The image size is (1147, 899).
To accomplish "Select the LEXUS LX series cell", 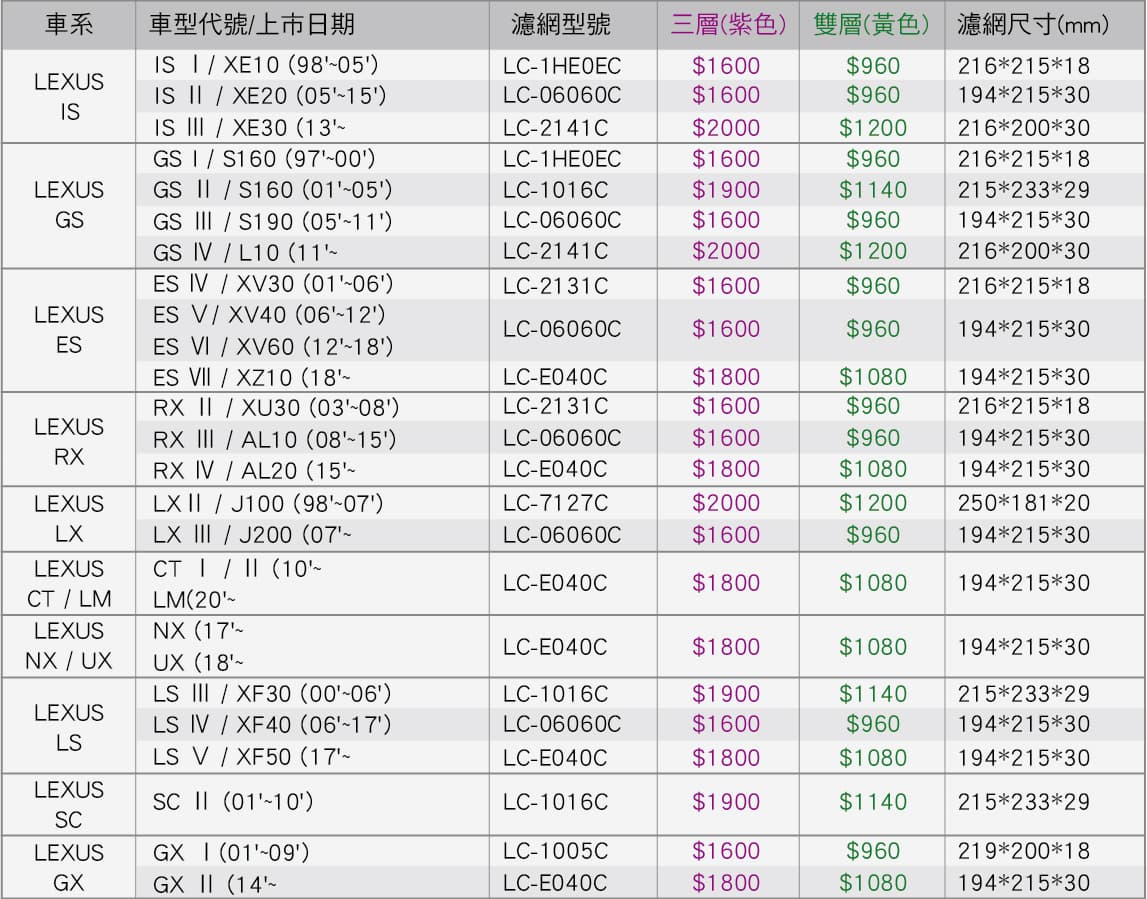I will (69, 519).
